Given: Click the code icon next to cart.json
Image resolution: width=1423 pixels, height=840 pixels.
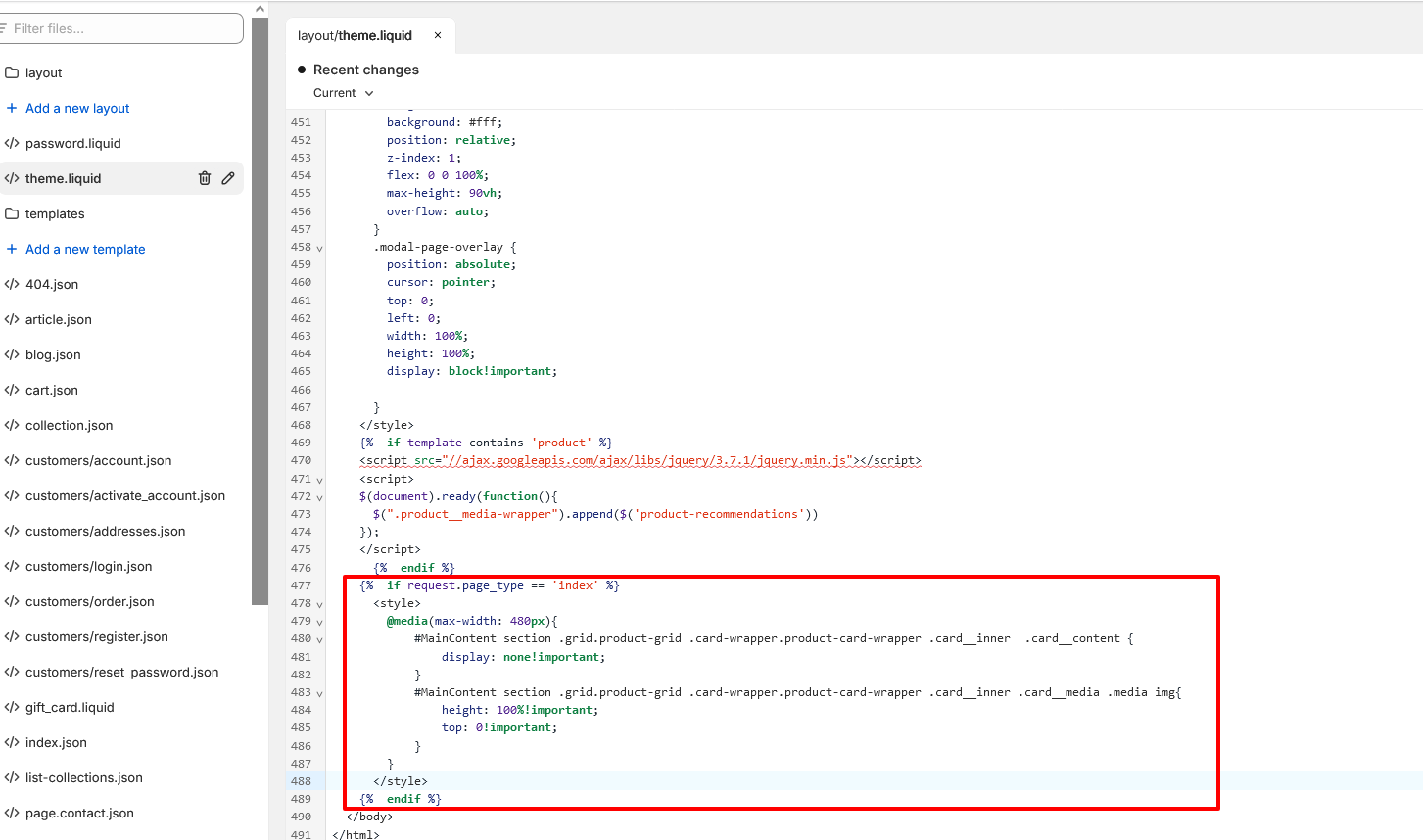Looking at the screenshot, I should pyautogui.click(x=12, y=390).
